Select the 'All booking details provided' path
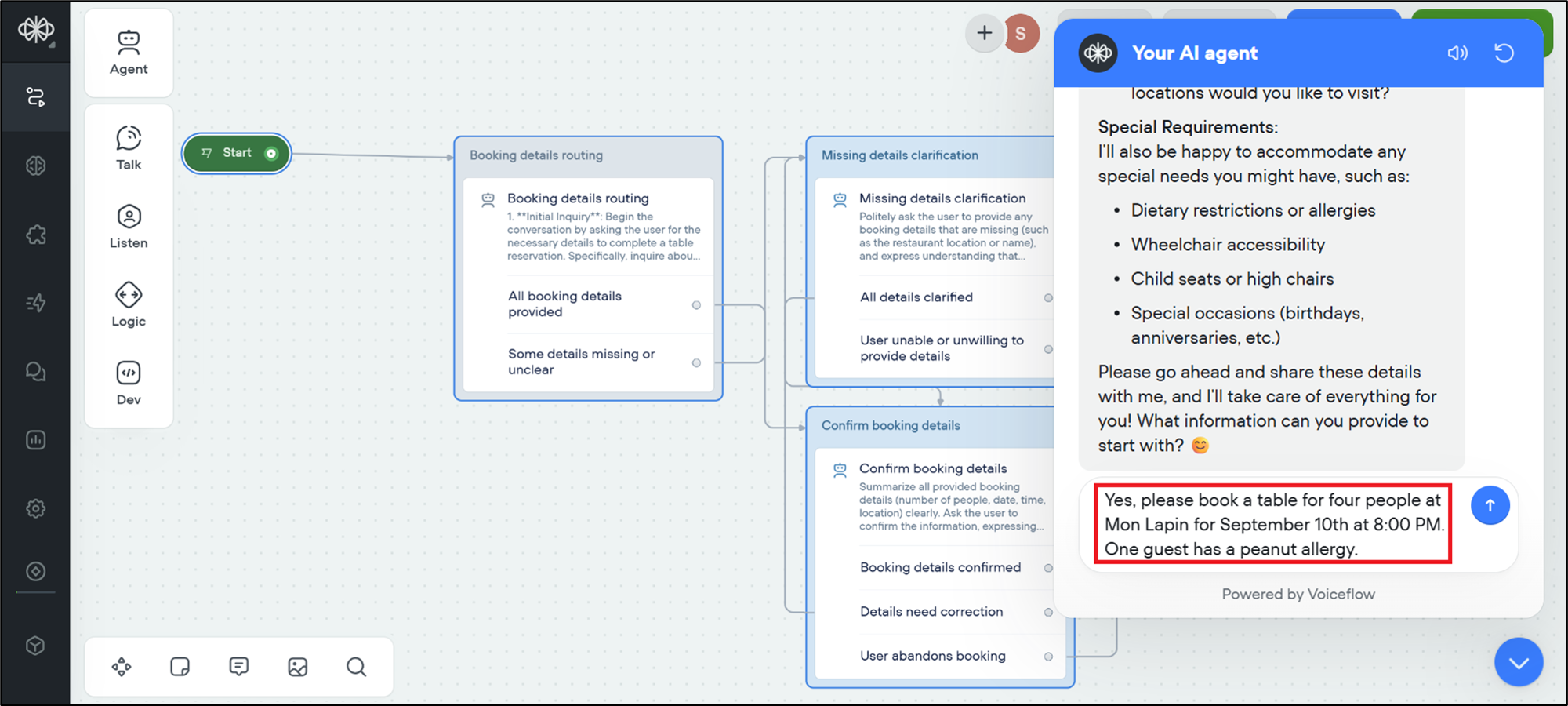The width and height of the screenshot is (1568, 706). coord(564,304)
